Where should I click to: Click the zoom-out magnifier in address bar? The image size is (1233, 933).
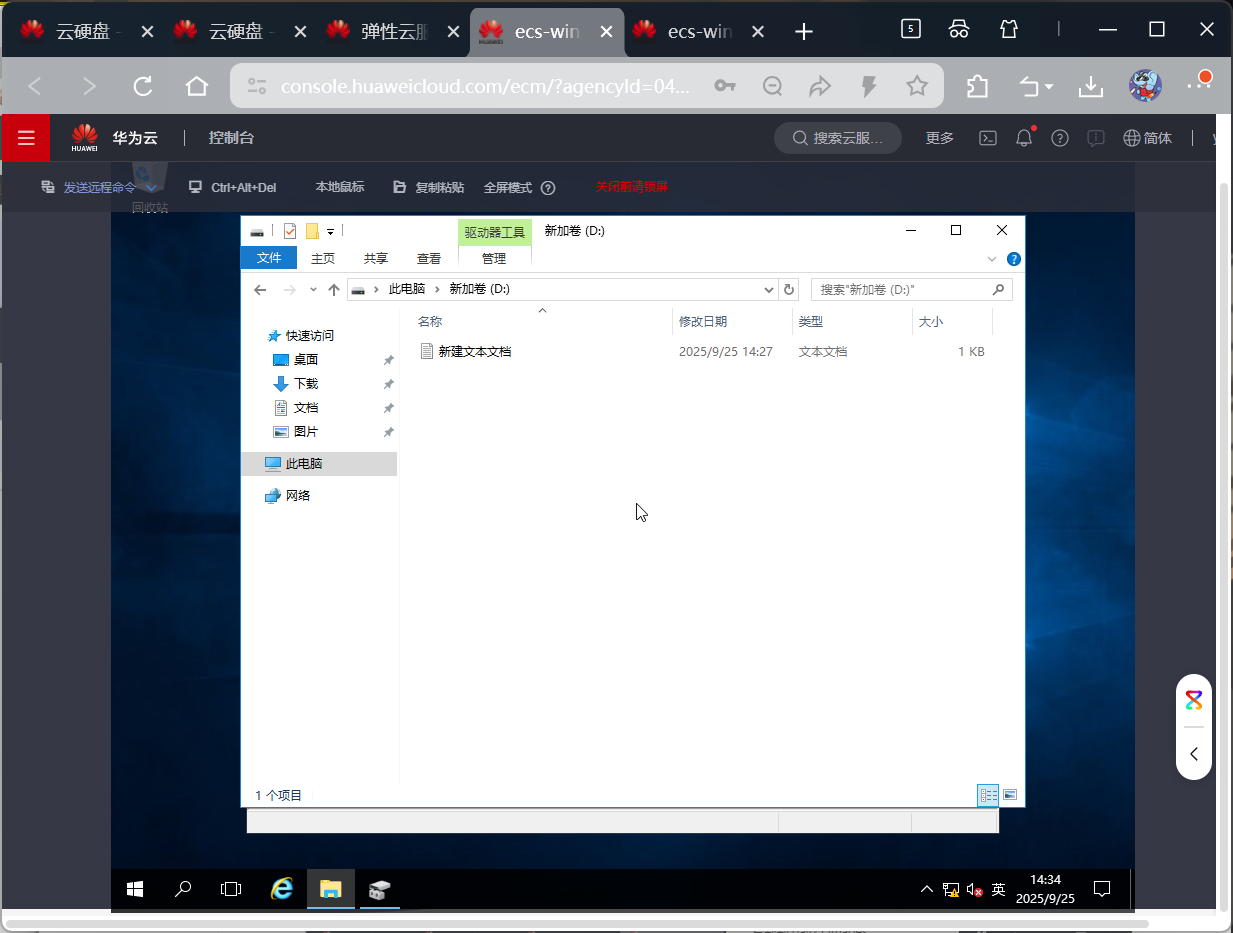(x=772, y=86)
